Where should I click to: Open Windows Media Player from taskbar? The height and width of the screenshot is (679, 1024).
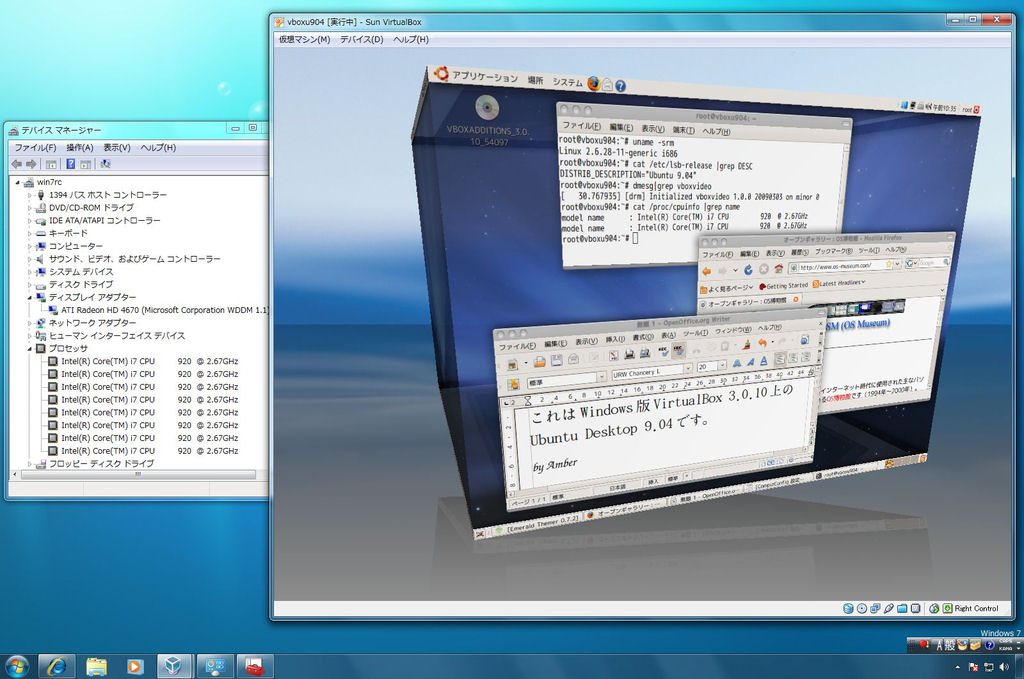(x=135, y=667)
